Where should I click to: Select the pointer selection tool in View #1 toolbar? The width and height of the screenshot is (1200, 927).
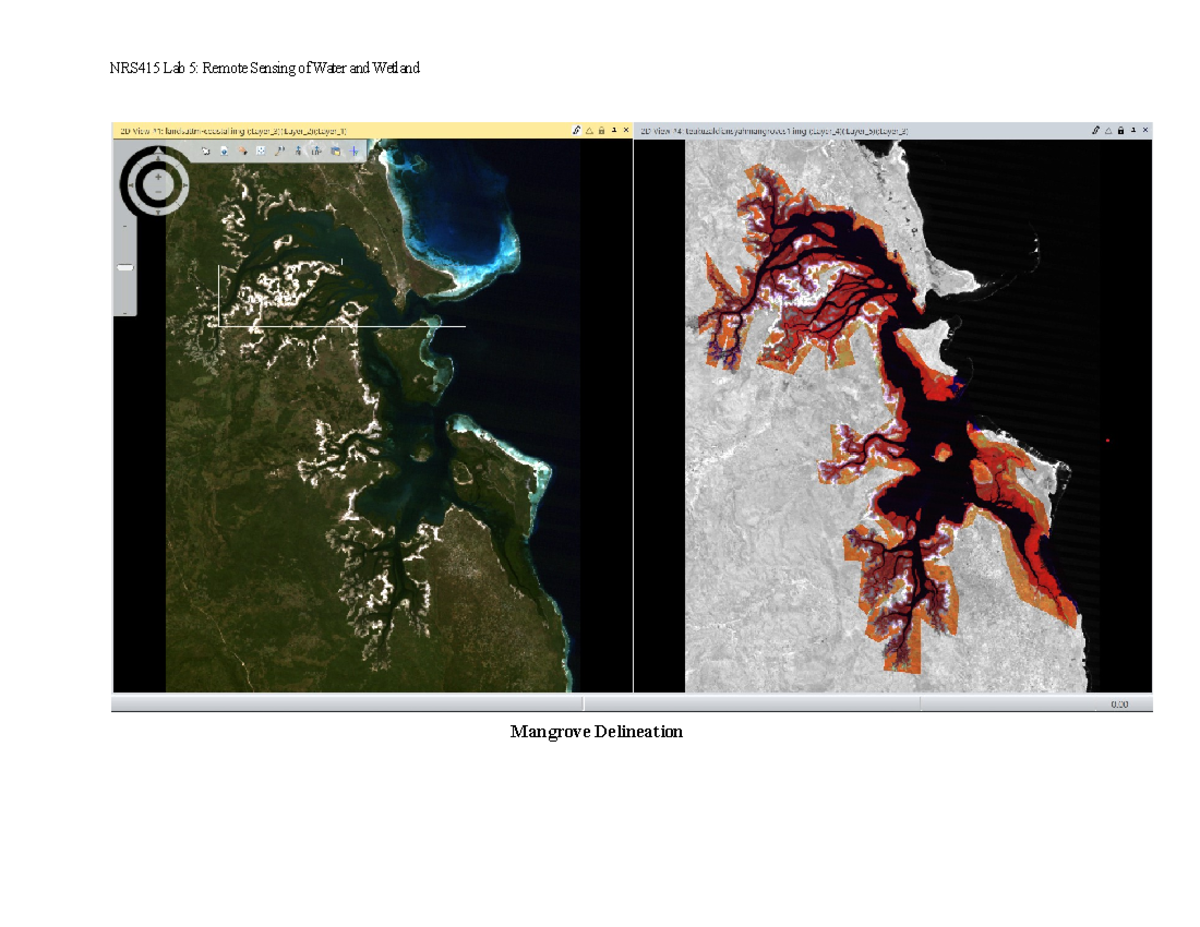point(205,151)
